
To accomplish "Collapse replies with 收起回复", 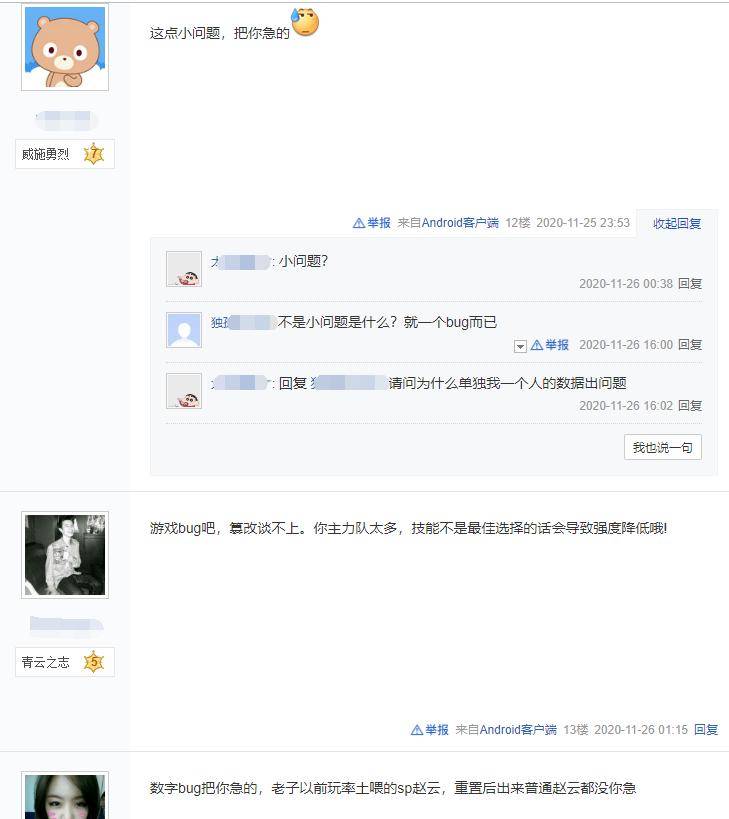I will point(677,224).
